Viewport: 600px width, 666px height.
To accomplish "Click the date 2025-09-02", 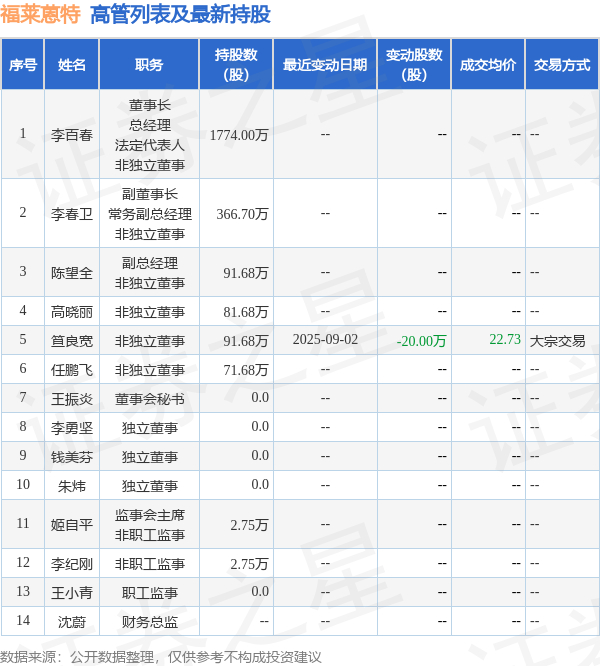I will [x=325, y=339].
